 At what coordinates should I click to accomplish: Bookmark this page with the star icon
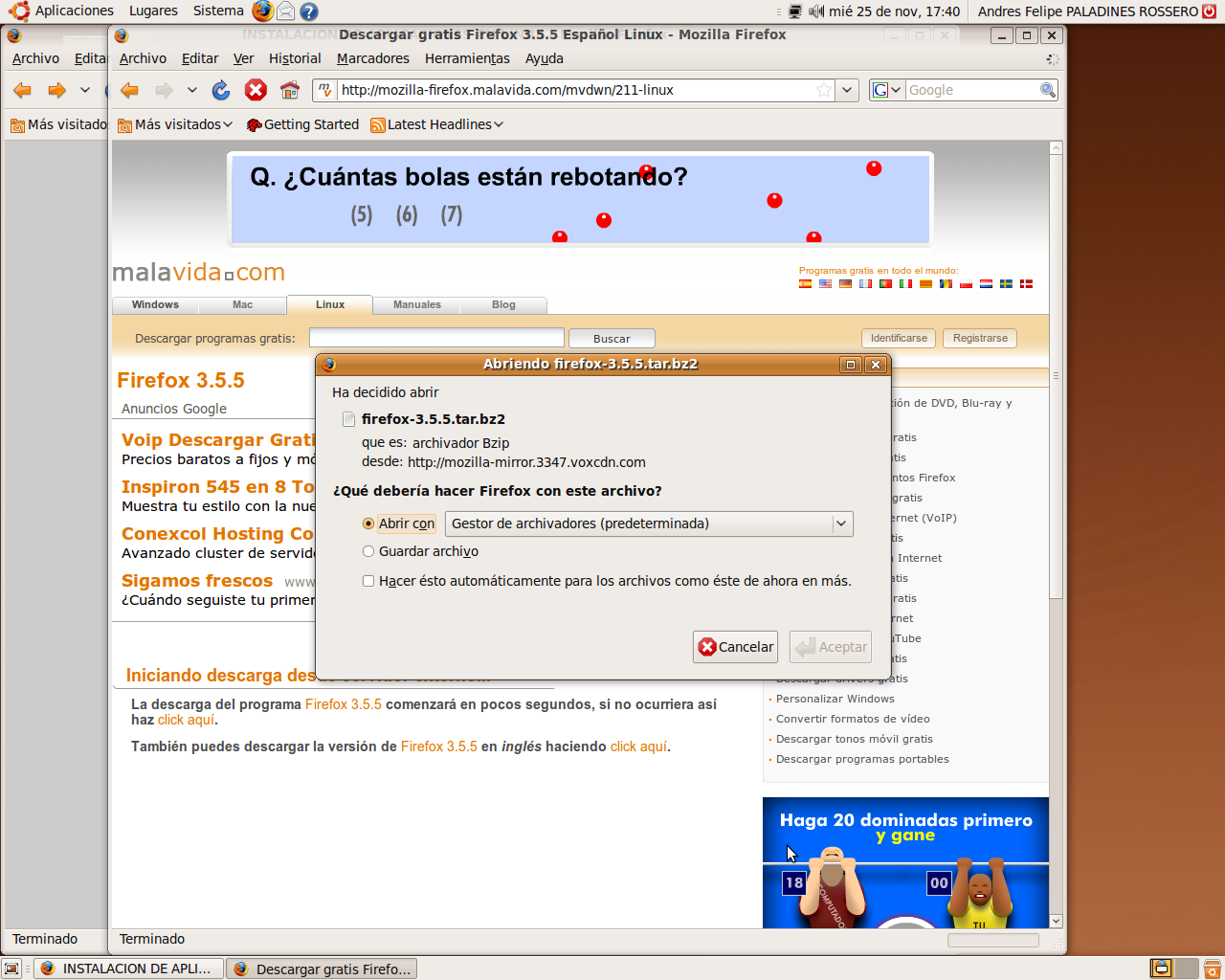(824, 90)
